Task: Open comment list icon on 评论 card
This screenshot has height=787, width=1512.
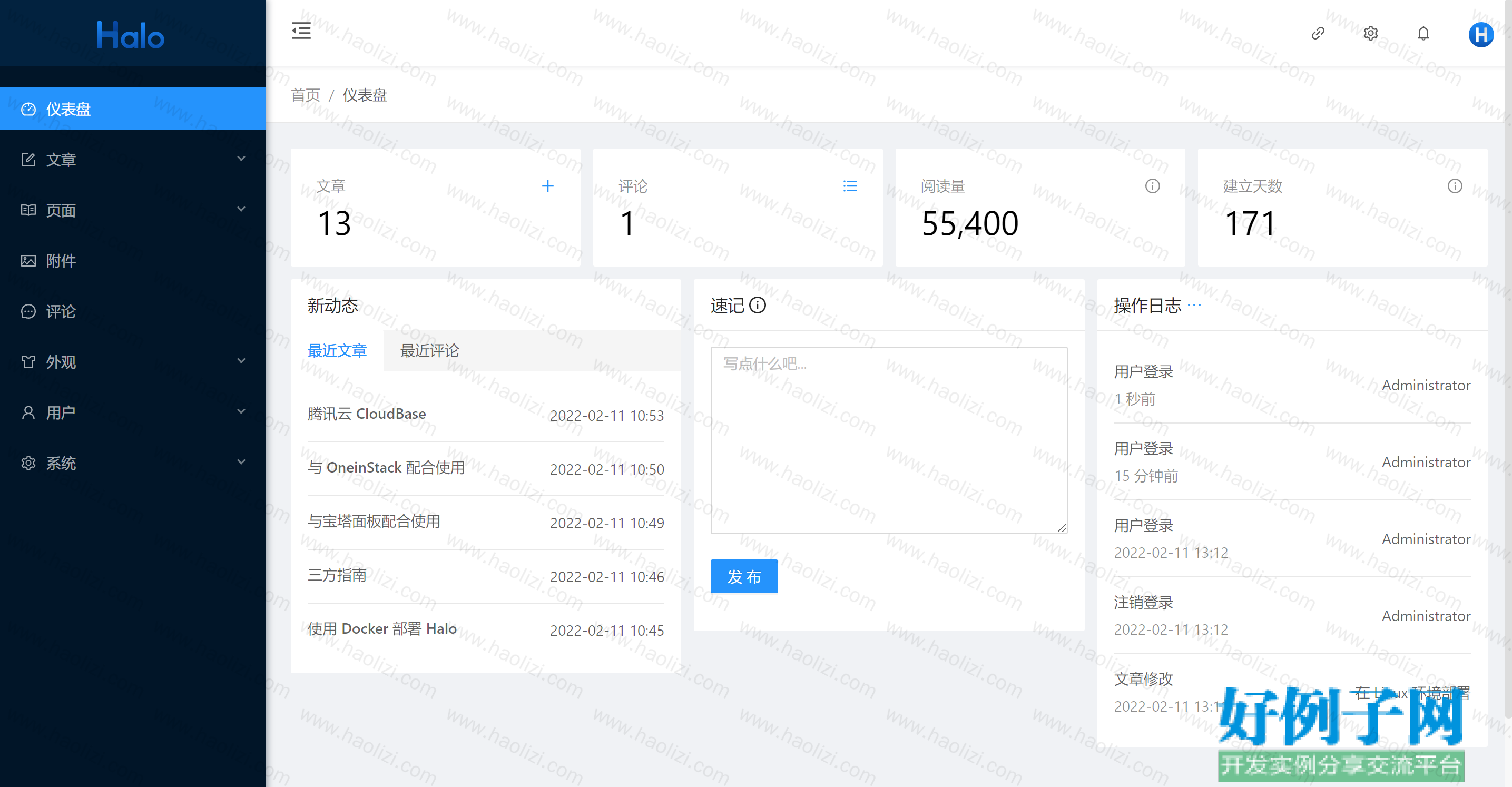Action: [850, 186]
